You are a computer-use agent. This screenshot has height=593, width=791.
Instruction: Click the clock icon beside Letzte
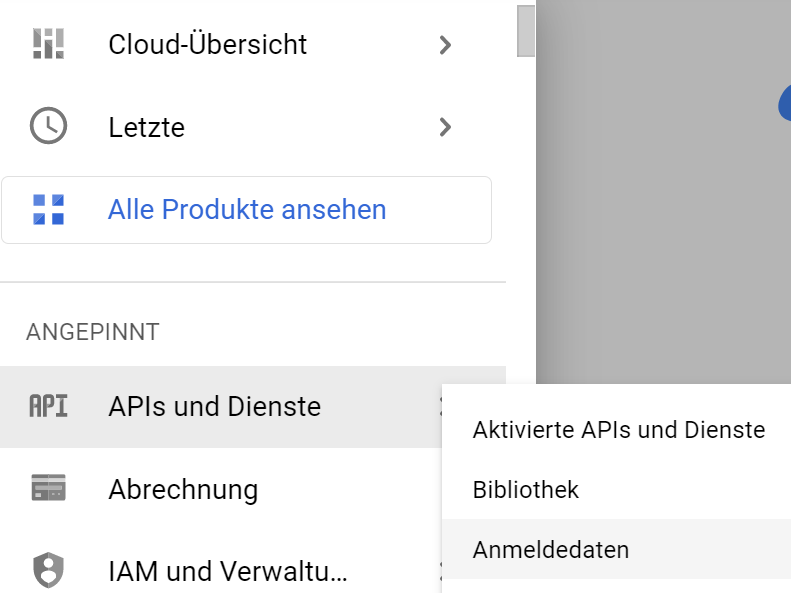[x=48, y=127]
